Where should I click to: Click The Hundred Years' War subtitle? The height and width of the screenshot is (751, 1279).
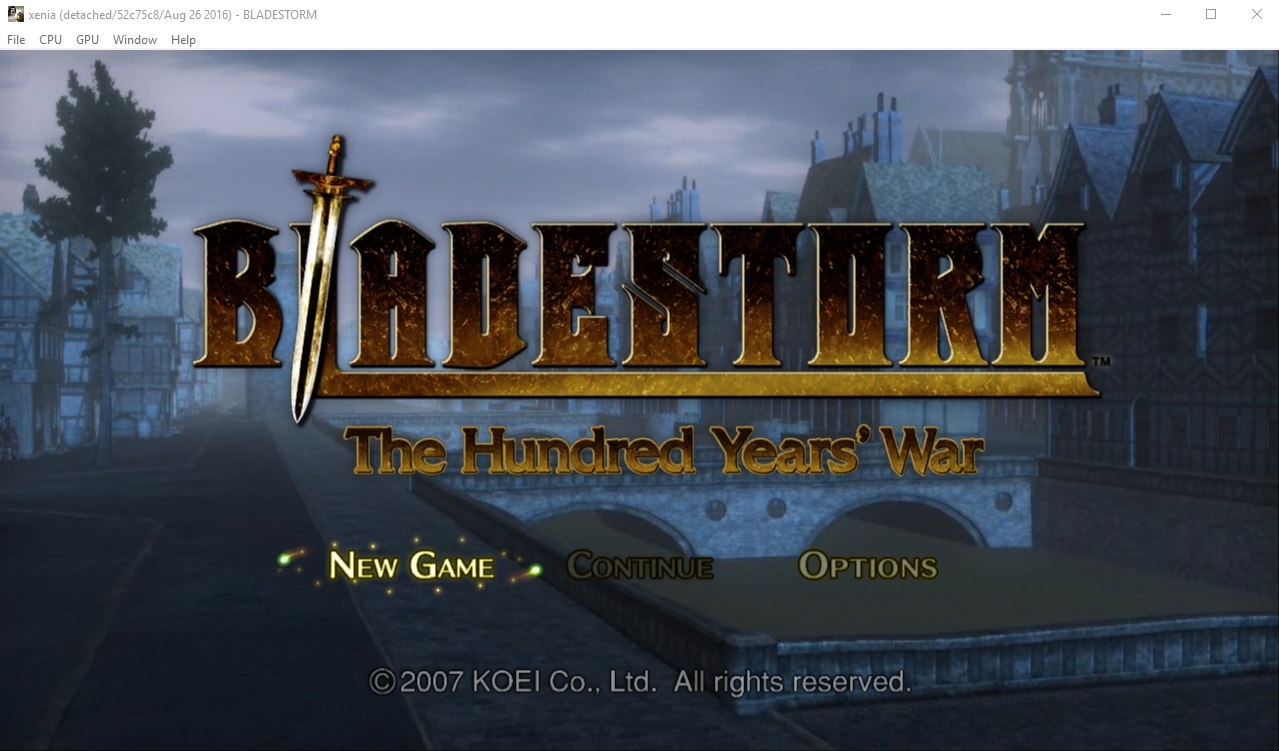pyautogui.click(x=663, y=451)
